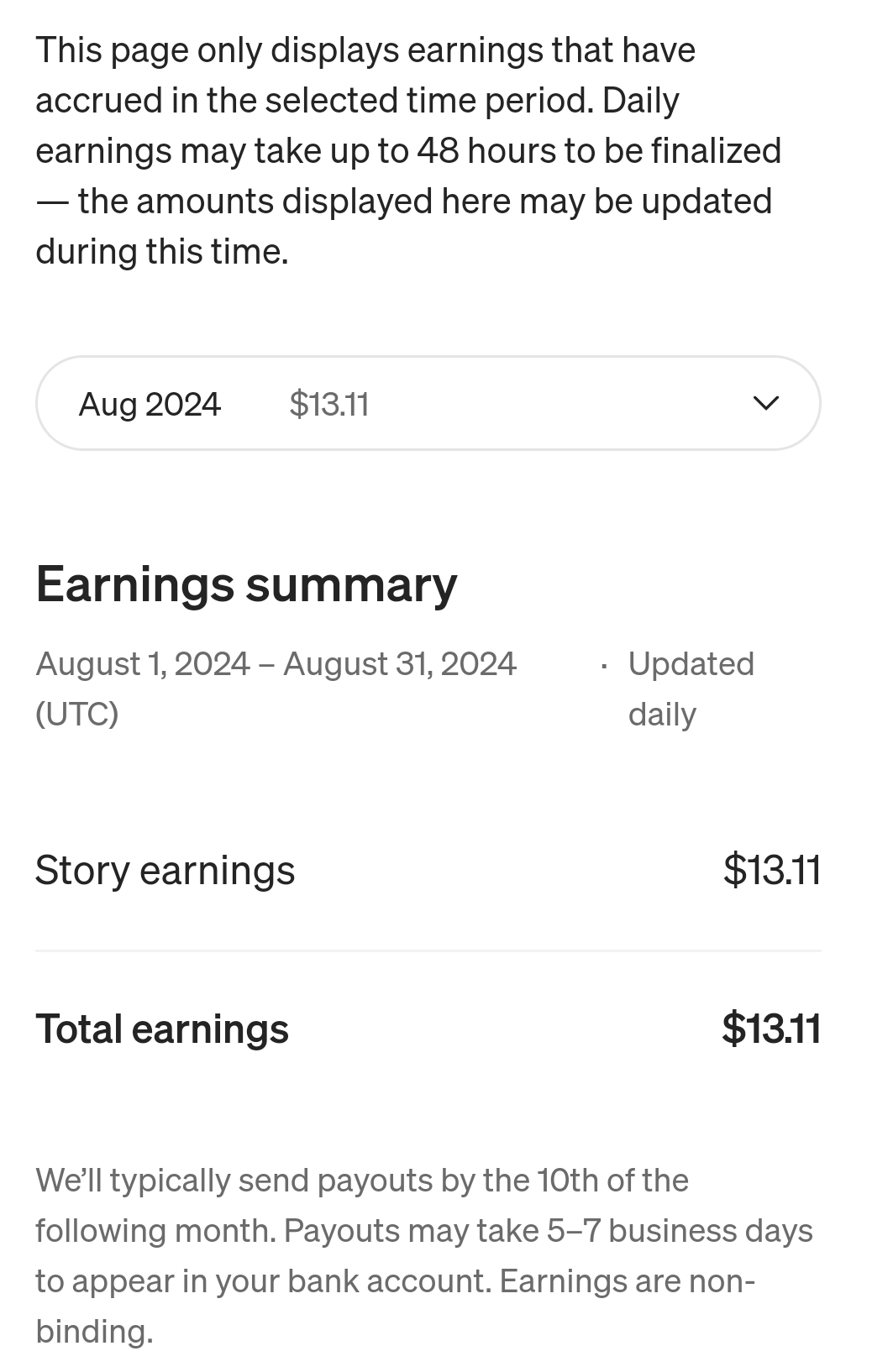The width and height of the screenshot is (872, 1372).
Task: Click the Earnings summary heading
Action: [246, 584]
